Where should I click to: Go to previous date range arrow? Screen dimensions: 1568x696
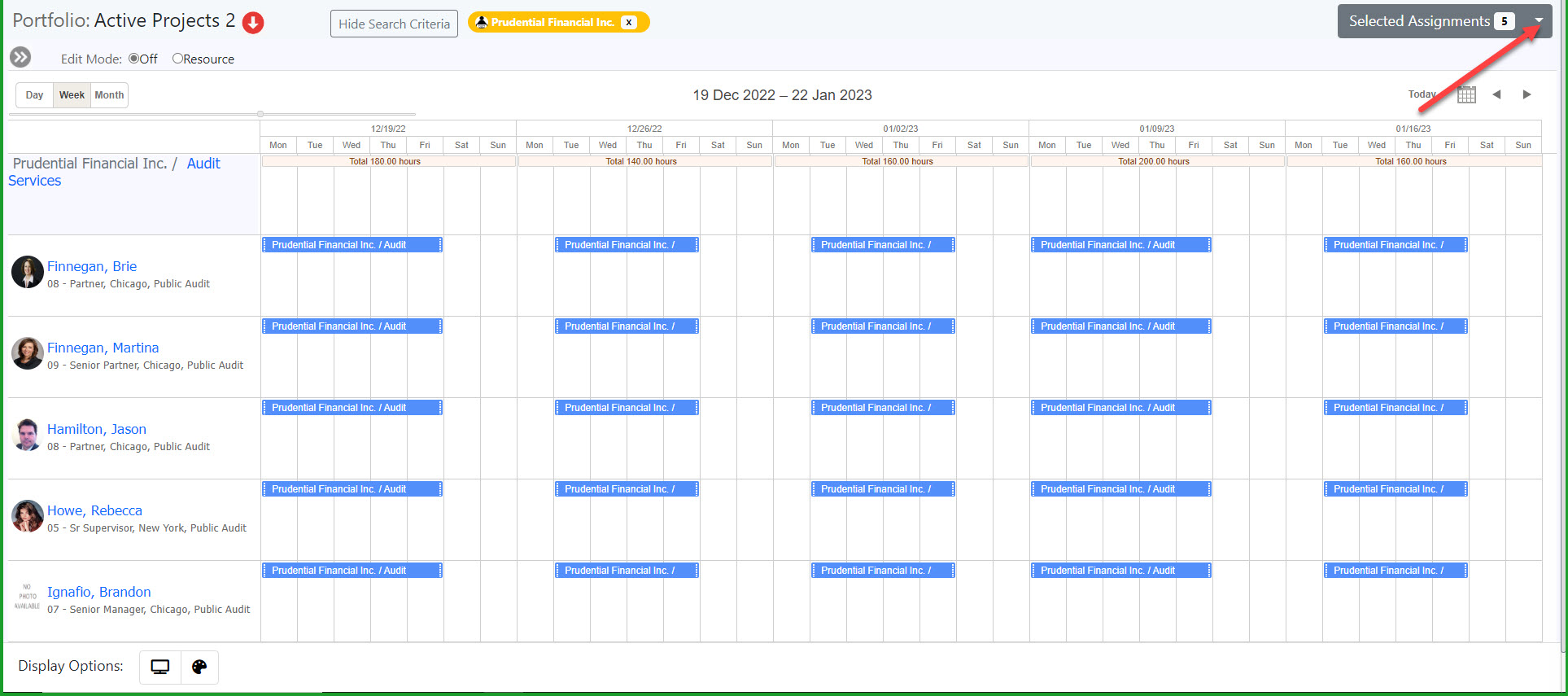(x=1496, y=94)
